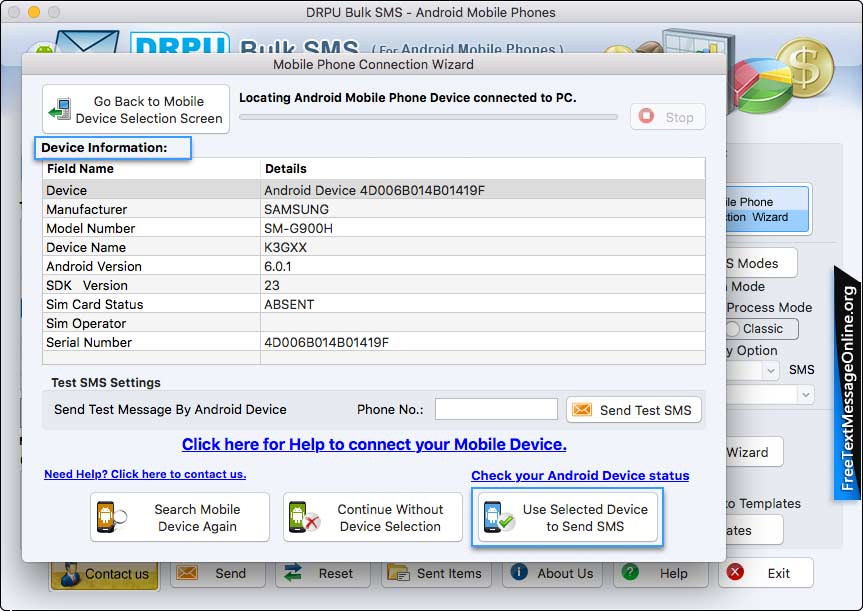Image resolution: width=863 pixels, height=611 pixels.
Task: Search Mobile Device Again
Action: (x=180, y=517)
